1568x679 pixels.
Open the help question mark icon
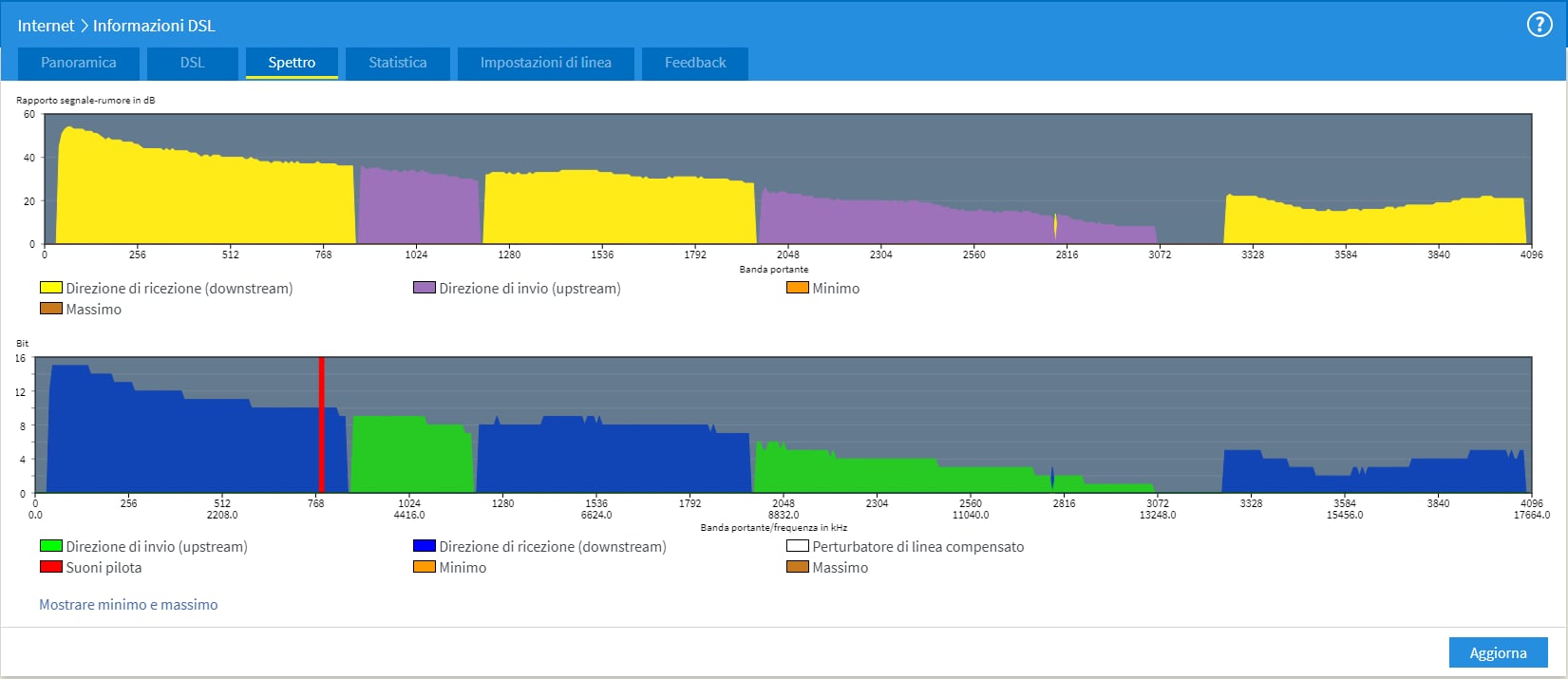1539,25
